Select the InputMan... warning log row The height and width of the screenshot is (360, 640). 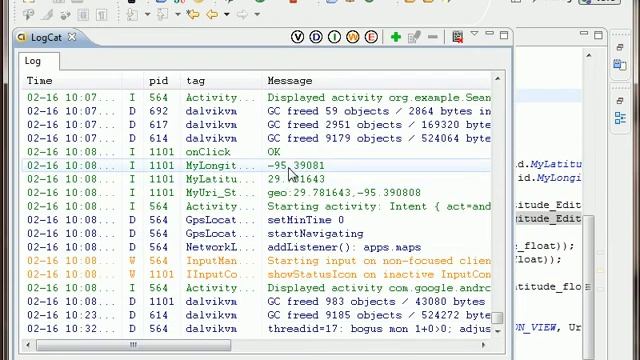[x=256, y=260]
